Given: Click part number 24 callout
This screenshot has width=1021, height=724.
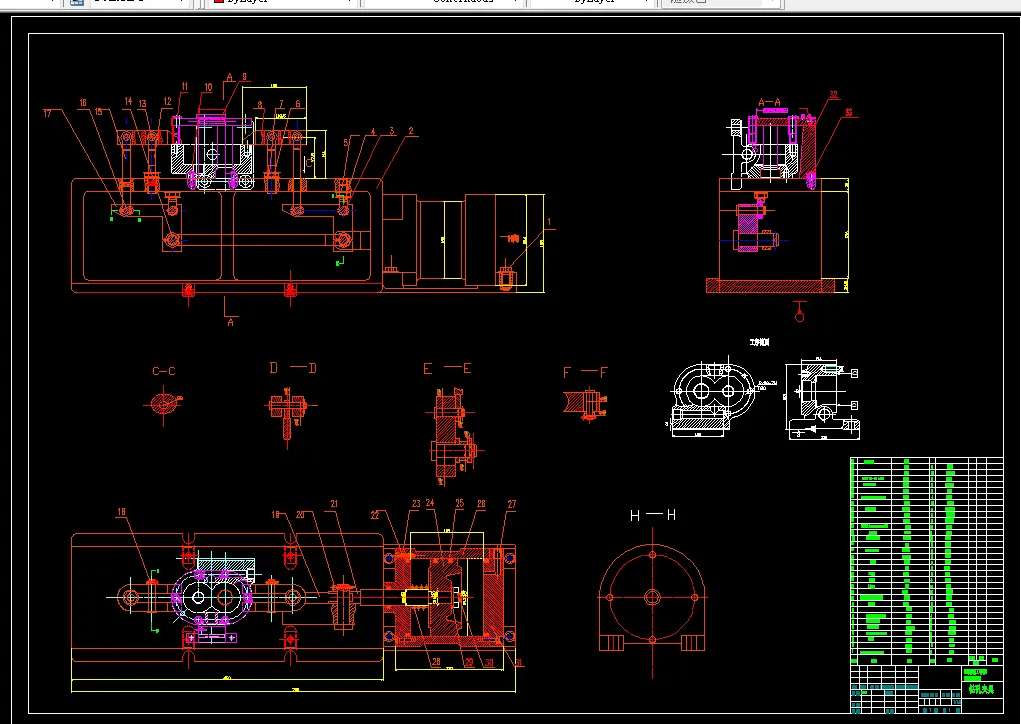Looking at the screenshot, I should click(x=430, y=503).
